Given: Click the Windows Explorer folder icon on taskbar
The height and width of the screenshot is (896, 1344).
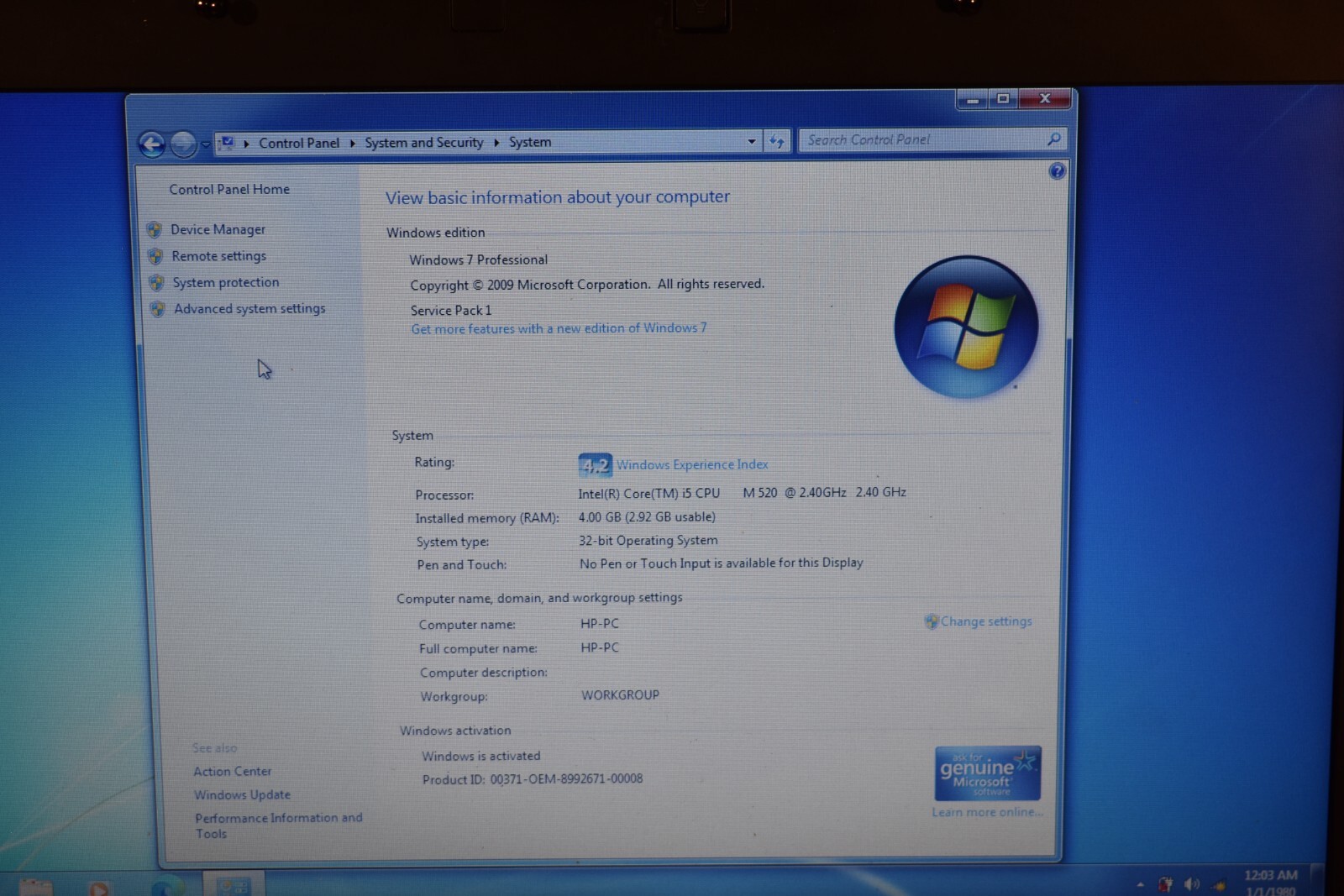Looking at the screenshot, I should 36,886.
